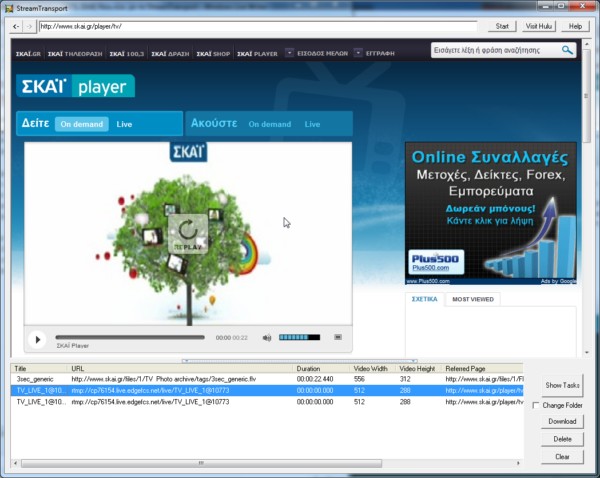Open ΣΚΑΪ ΔΡΑΣΗ navigation link
This screenshot has height=478, width=600.
[x=170, y=54]
